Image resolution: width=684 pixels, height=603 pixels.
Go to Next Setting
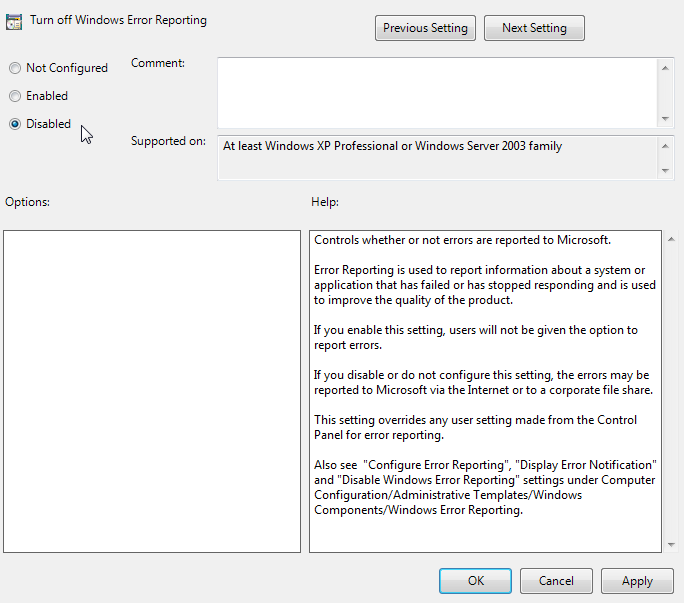(x=534, y=28)
